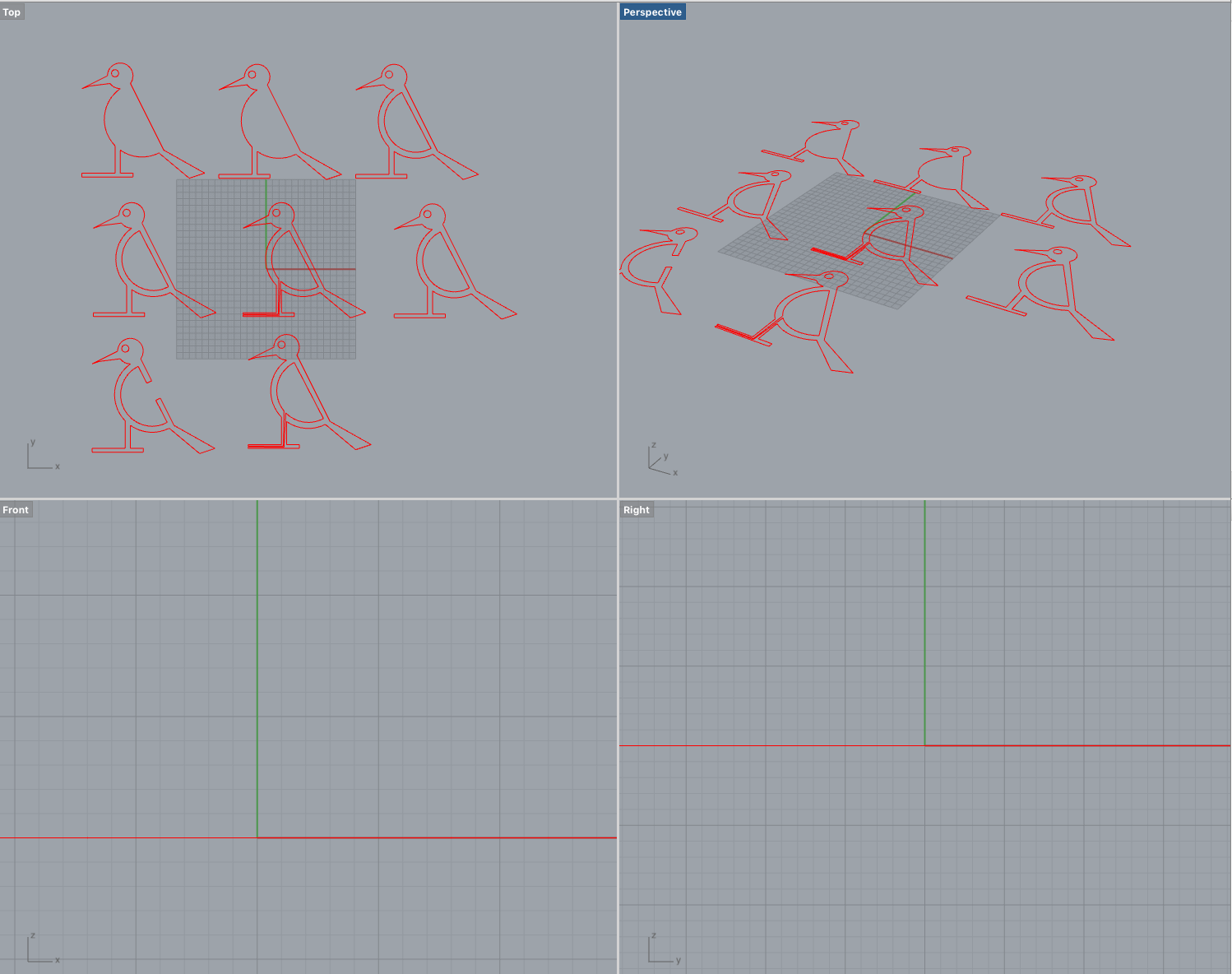Image resolution: width=1232 pixels, height=974 pixels.
Task: Open the Front viewport title menu
Action: (x=16, y=510)
